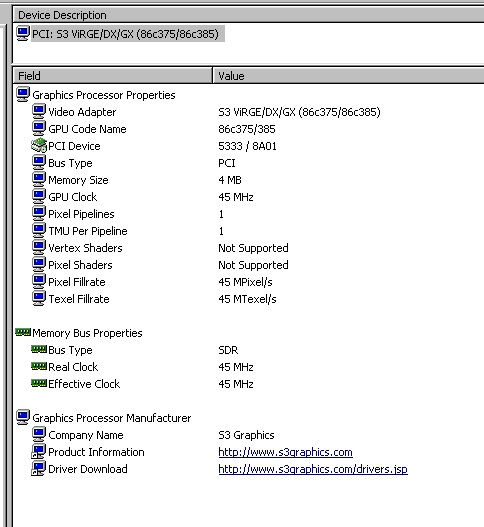484x527 pixels.
Task: Open the s3graphics.com/drivers.jsp link
Action: click(313, 469)
